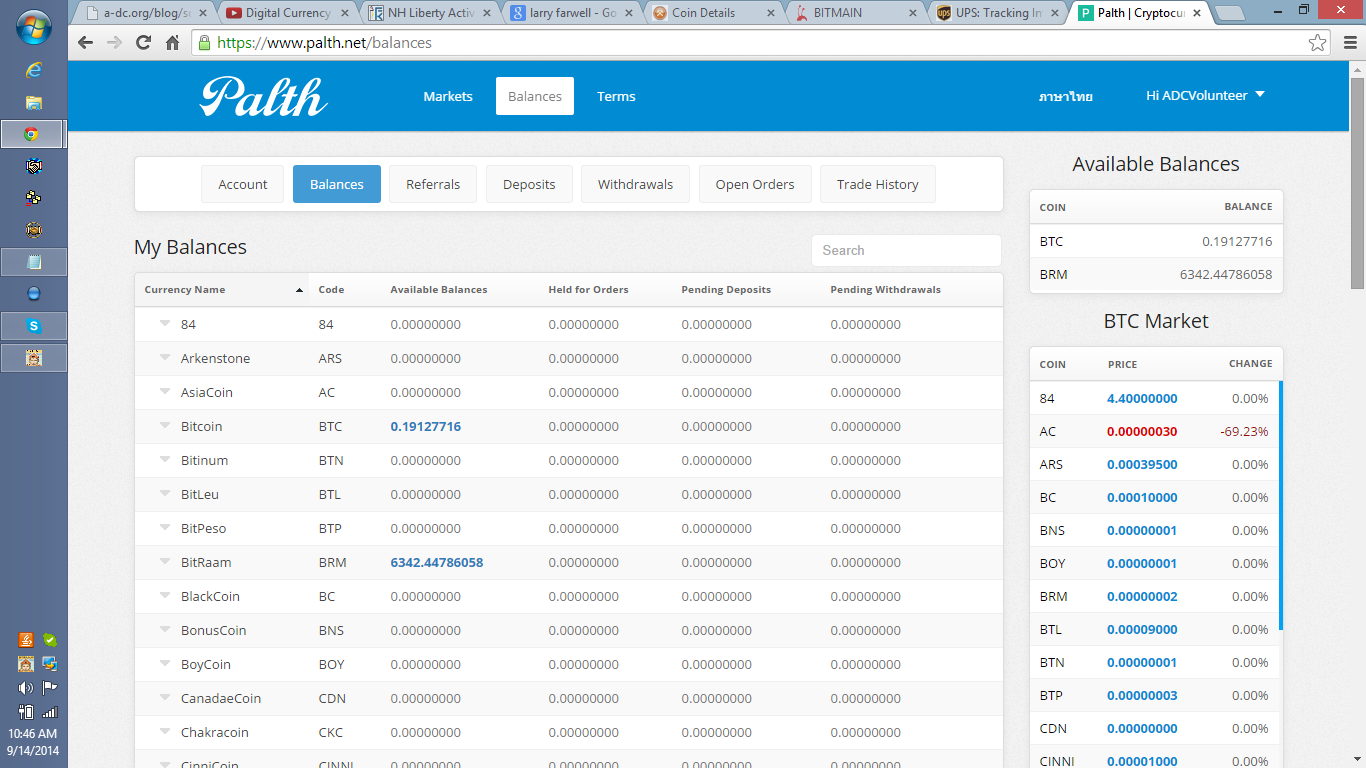Open Chrome menu hamburger icon
The image size is (1366, 768).
tap(1347, 43)
